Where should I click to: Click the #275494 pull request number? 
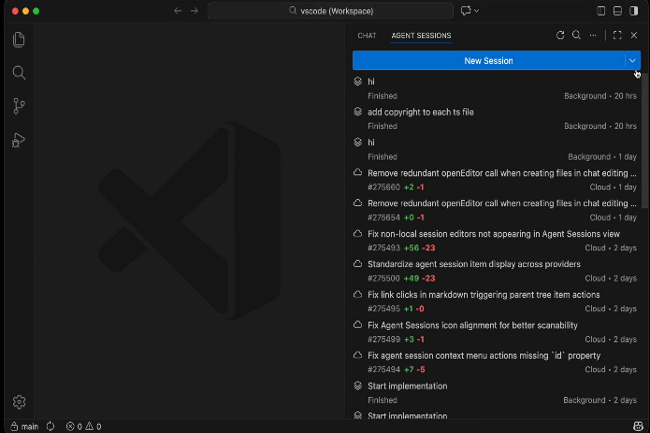[383, 369]
